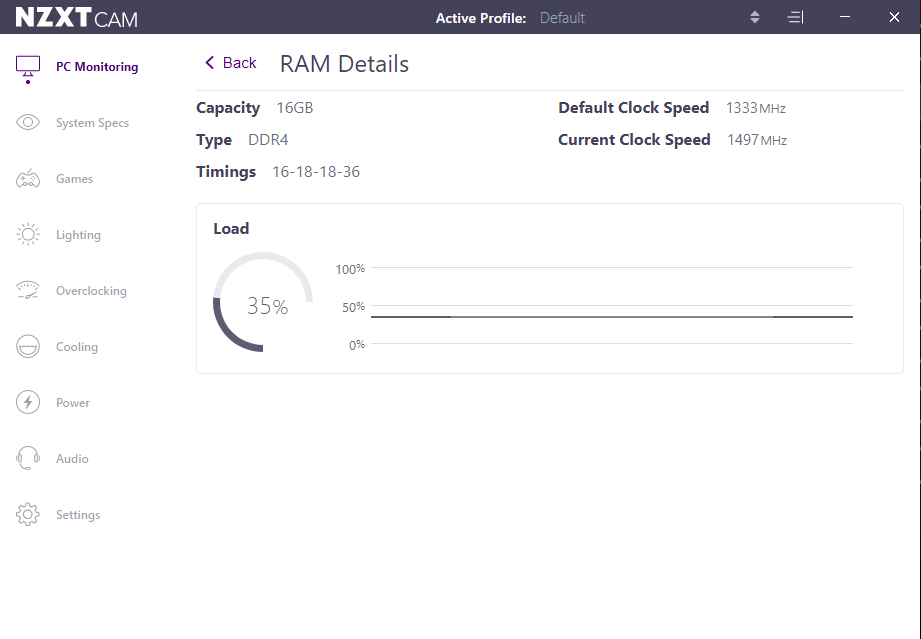Select the Games controller icon
This screenshot has height=639, width=921.
point(28,179)
